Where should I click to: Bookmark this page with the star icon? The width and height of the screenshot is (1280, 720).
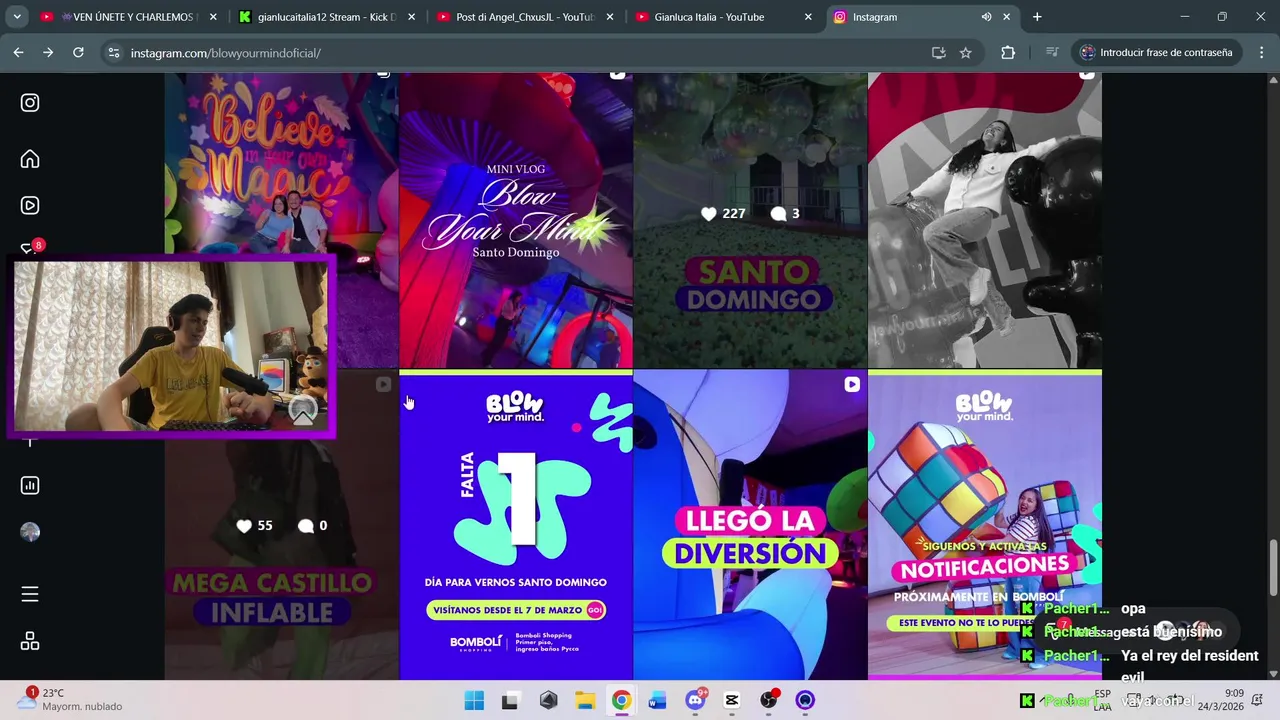coord(965,53)
